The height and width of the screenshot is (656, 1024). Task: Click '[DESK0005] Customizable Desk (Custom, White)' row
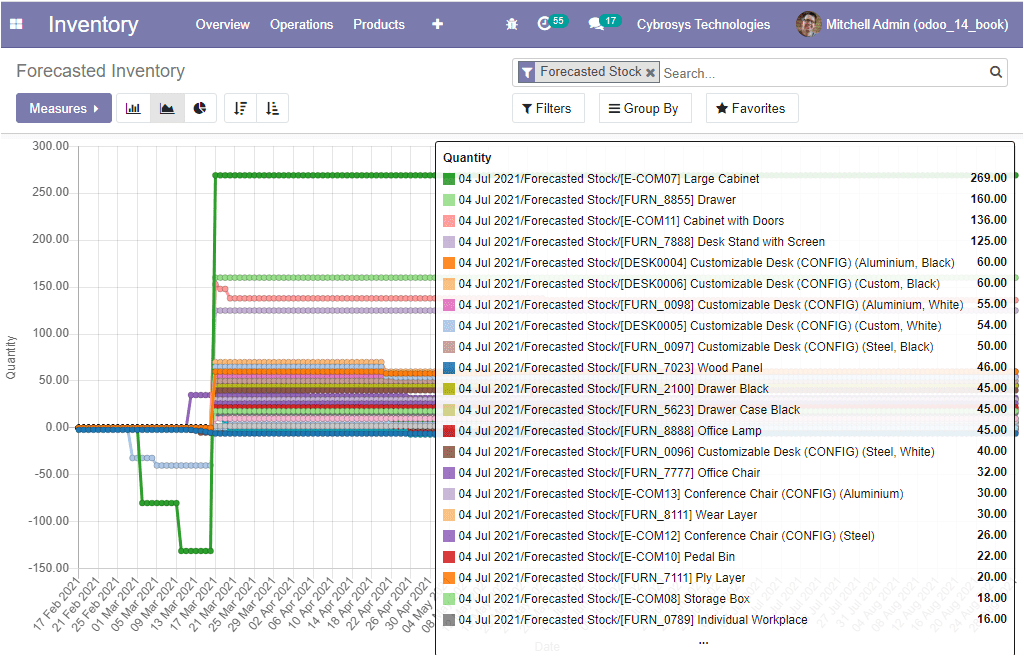[x=725, y=325]
